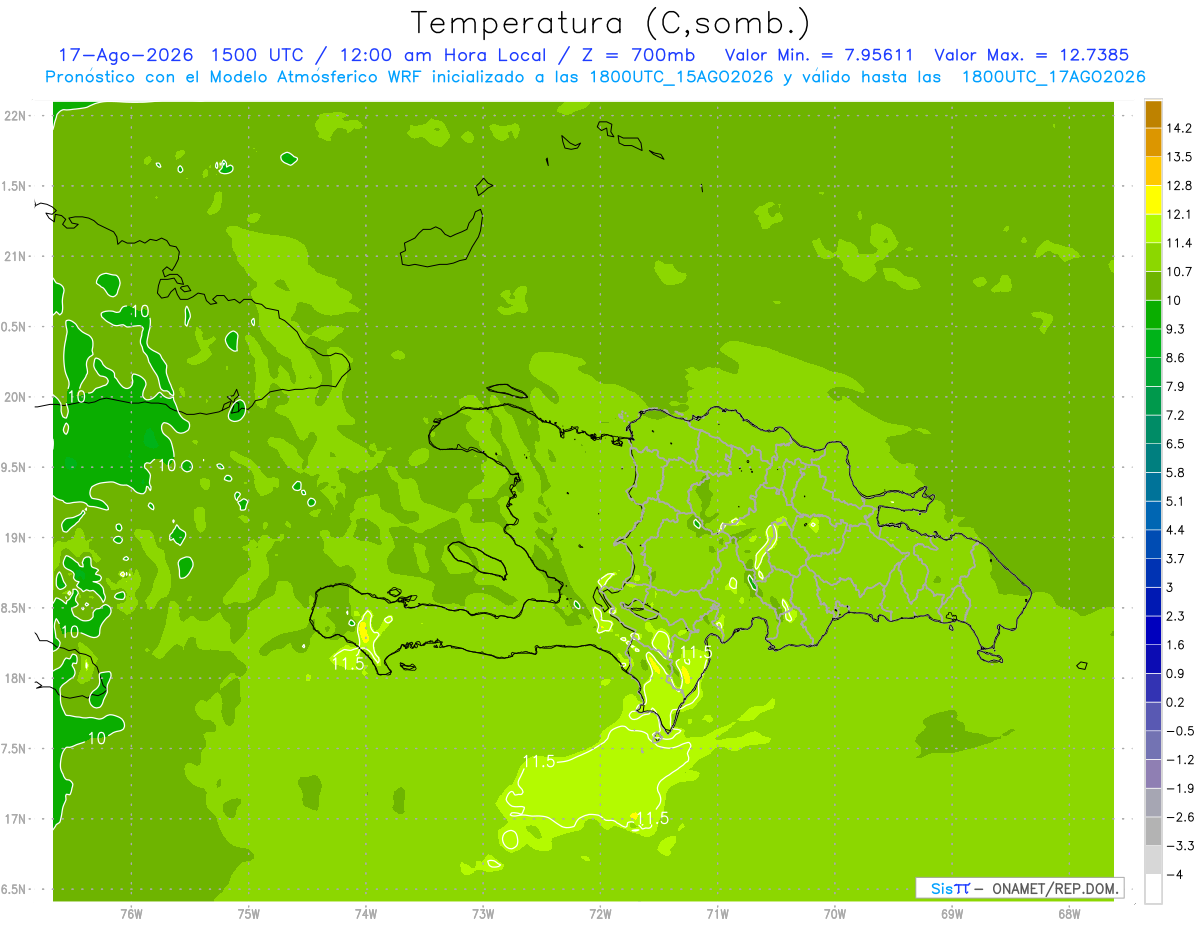Click the "-2.6" color scale label
The height and width of the screenshot is (927, 1200).
tap(1179, 817)
